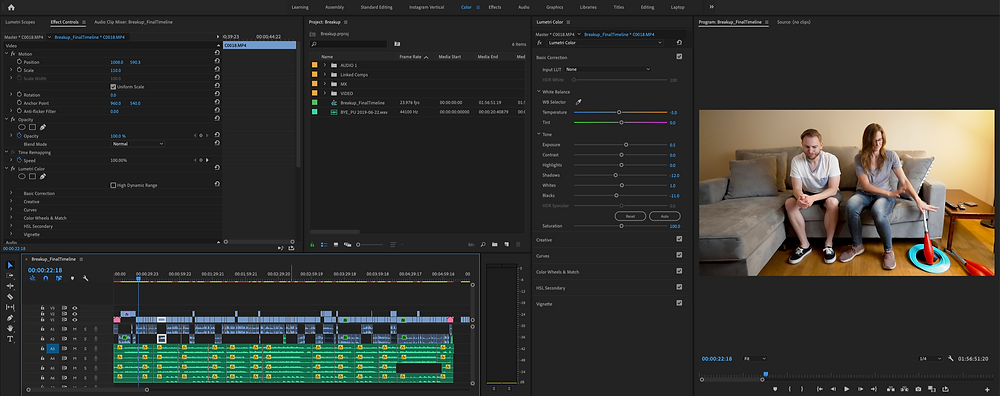The width and height of the screenshot is (1000, 396).
Task: Reset Position parameter in Effect Controls
Action: [x=217, y=62]
